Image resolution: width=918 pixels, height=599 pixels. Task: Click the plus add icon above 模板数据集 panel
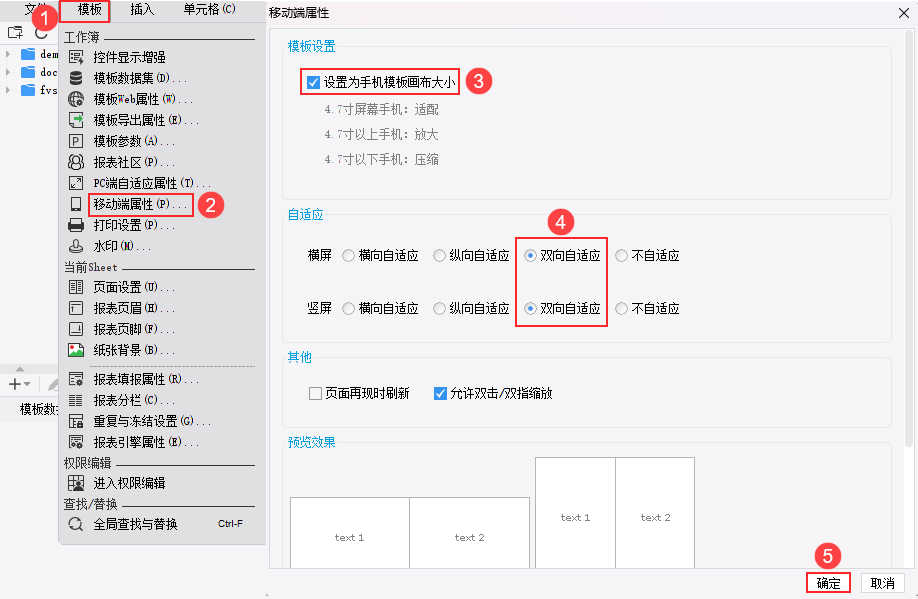[x=15, y=384]
